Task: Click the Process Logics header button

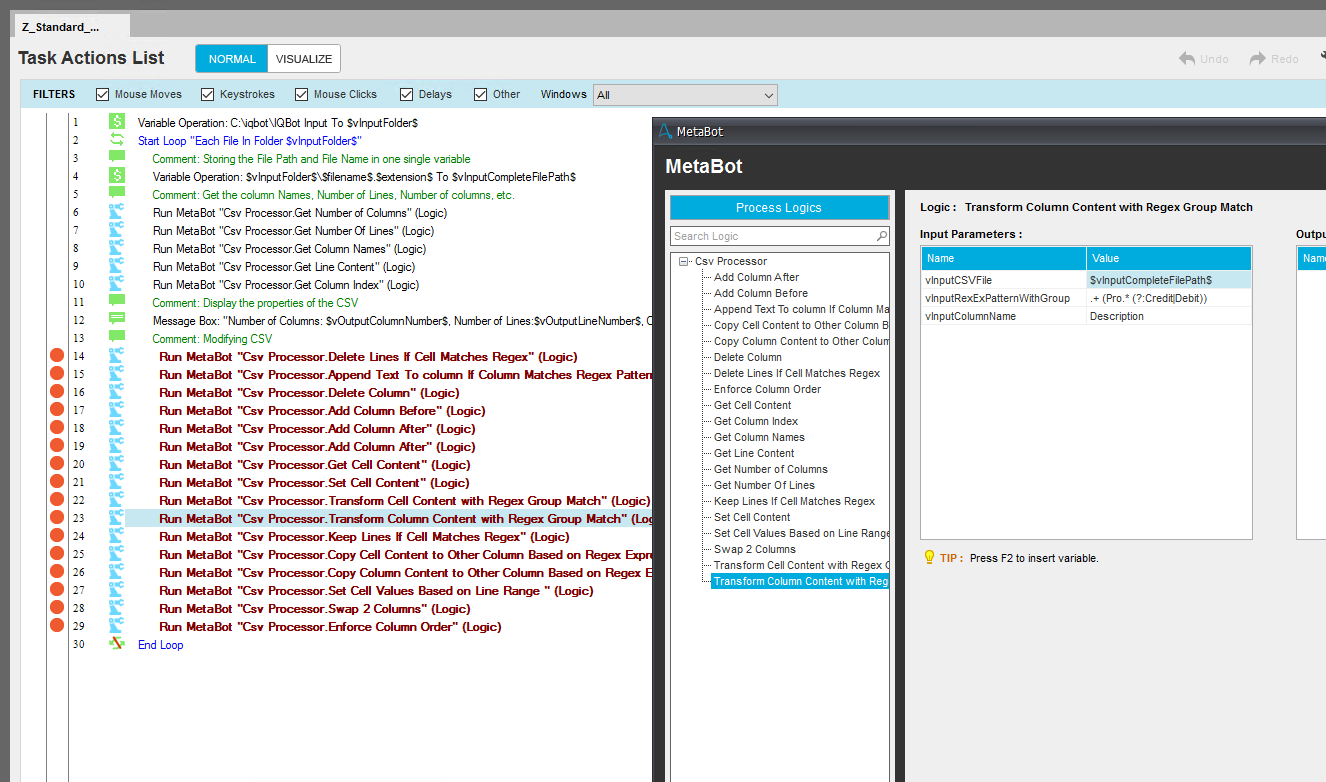Action: coord(779,208)
